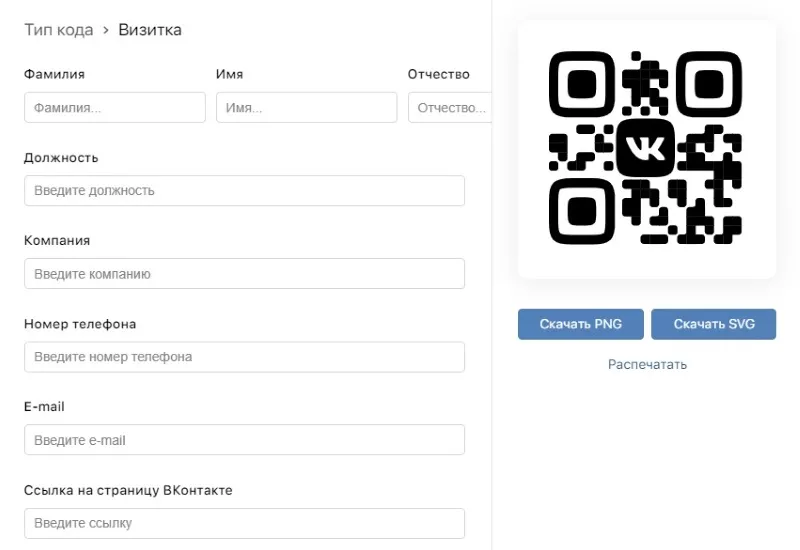Focus the Введите компанию input
Viewport: 800px width, 550px height.
(244, 274)
